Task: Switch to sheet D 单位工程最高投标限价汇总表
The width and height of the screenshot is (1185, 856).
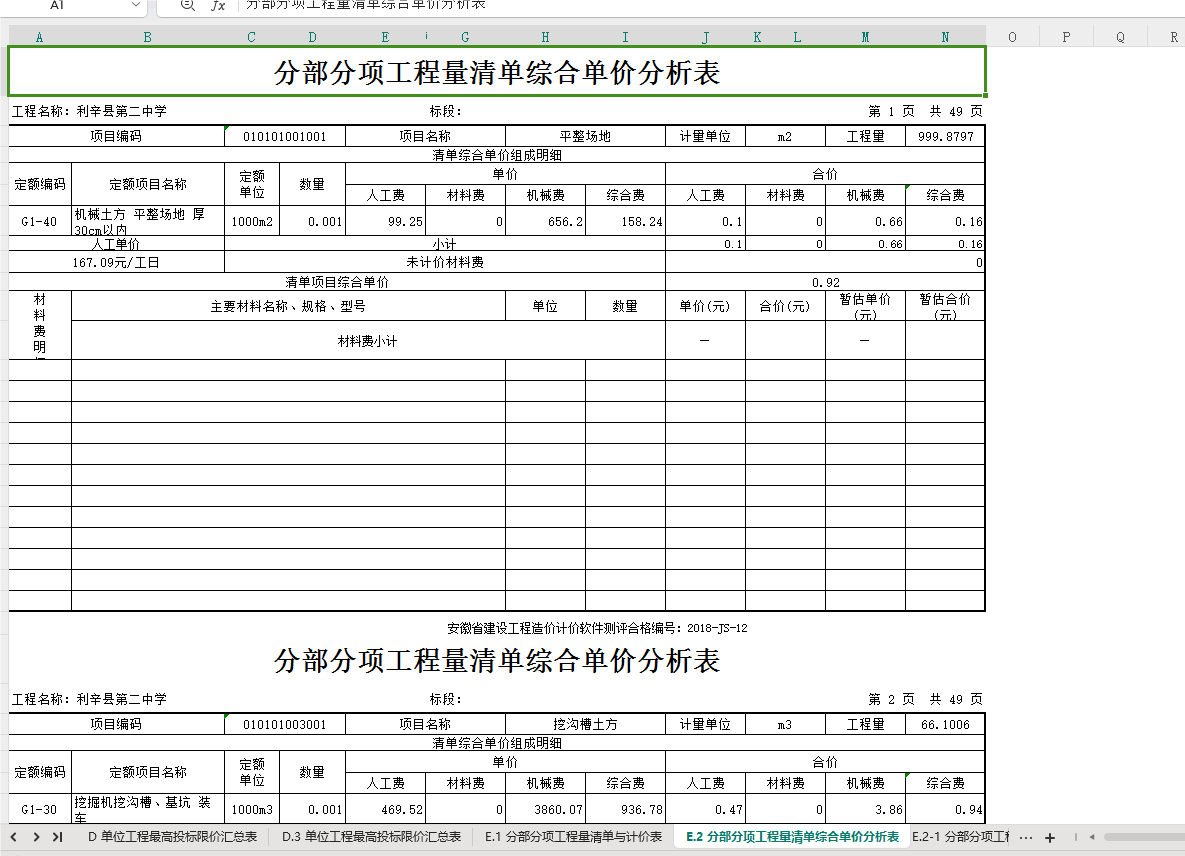Action: point(172,837)
